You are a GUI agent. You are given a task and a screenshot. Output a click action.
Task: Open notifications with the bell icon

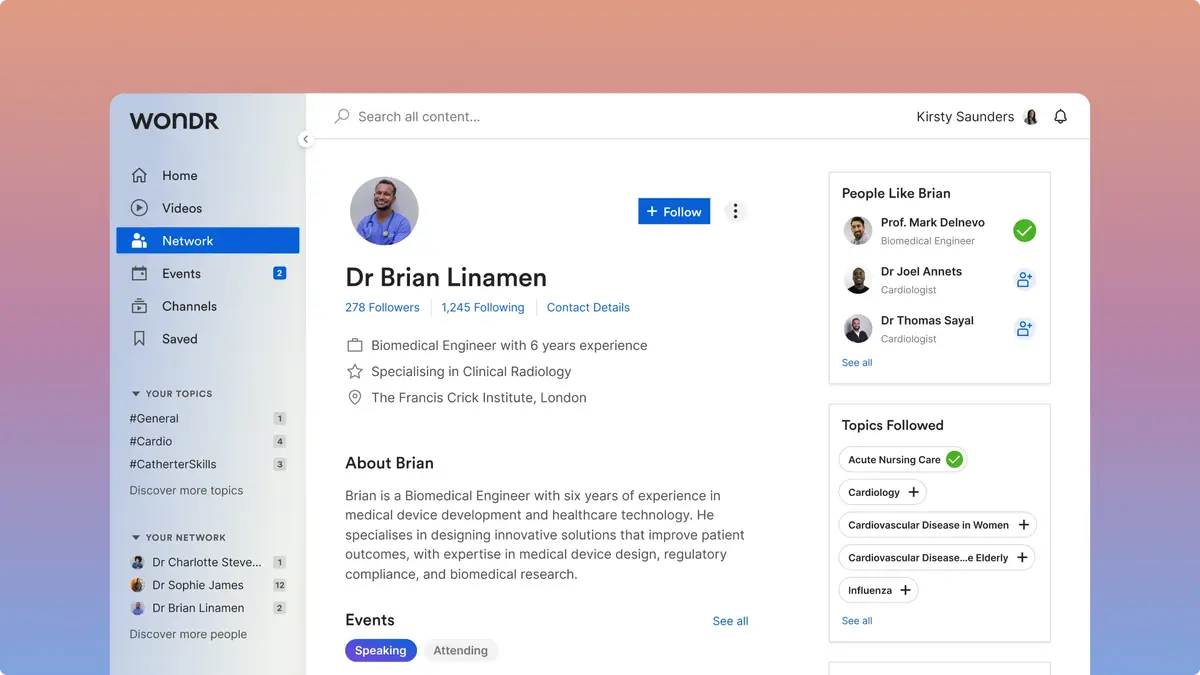point(1061,116)
